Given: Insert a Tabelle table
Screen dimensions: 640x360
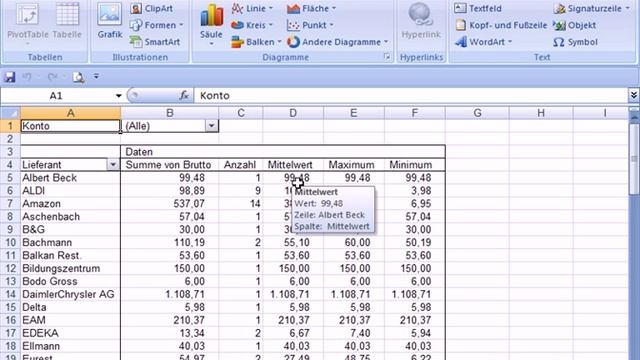Looking at the screenshot, I should coord(67,20).
